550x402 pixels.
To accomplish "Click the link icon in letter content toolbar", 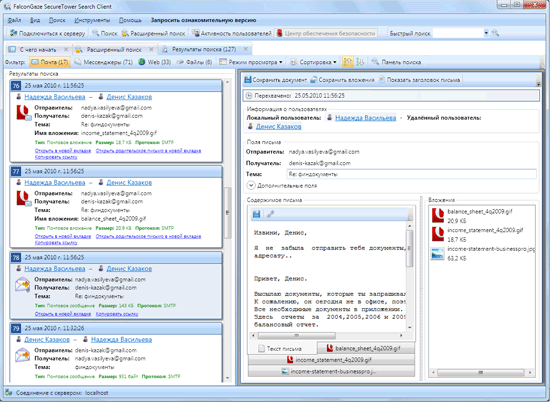I will [x=270, y=214].
